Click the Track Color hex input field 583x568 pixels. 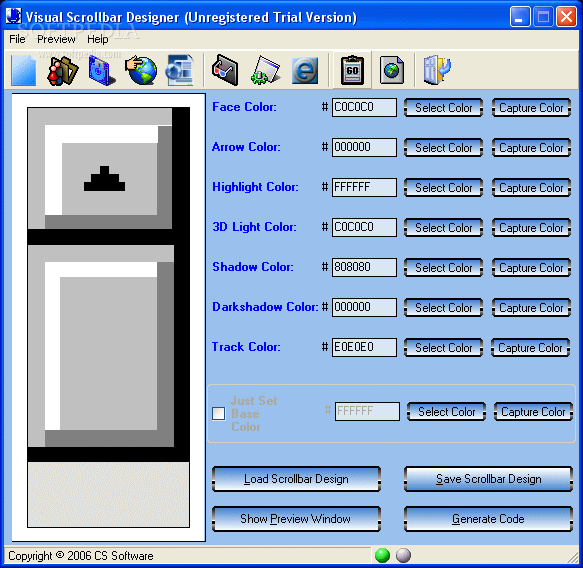point(364,347)
